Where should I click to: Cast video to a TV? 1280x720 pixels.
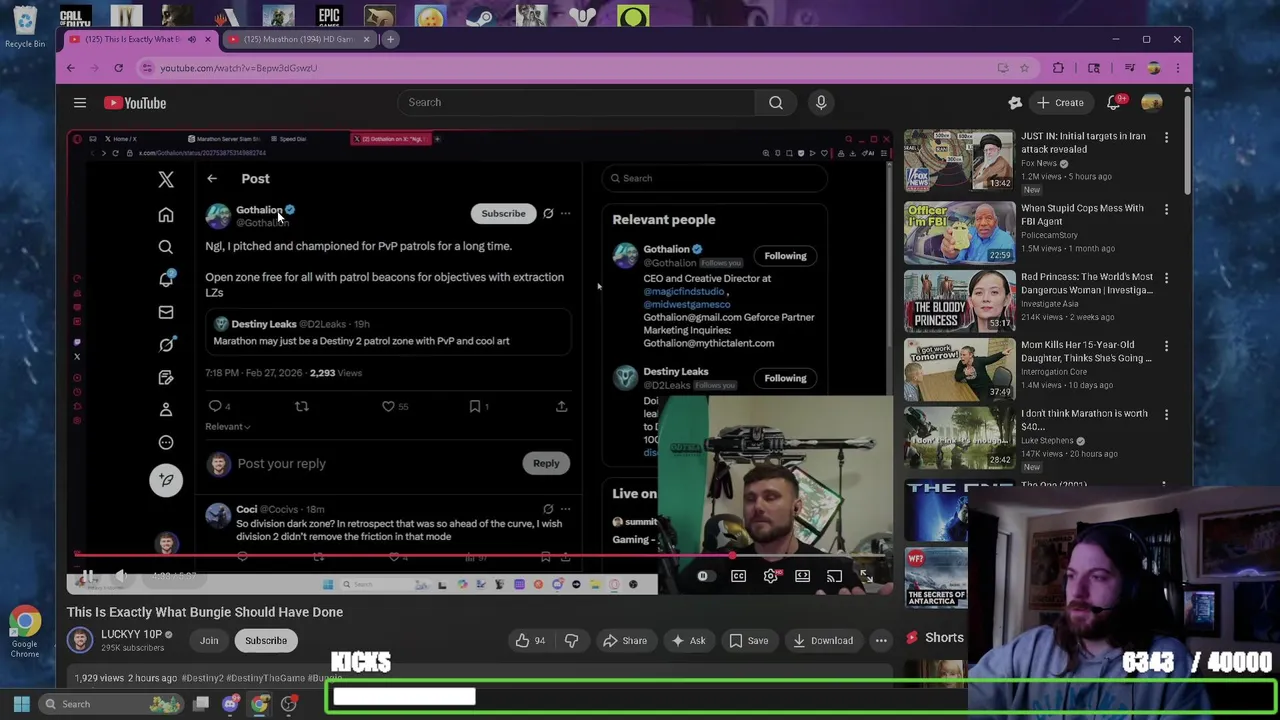point(834,576)
